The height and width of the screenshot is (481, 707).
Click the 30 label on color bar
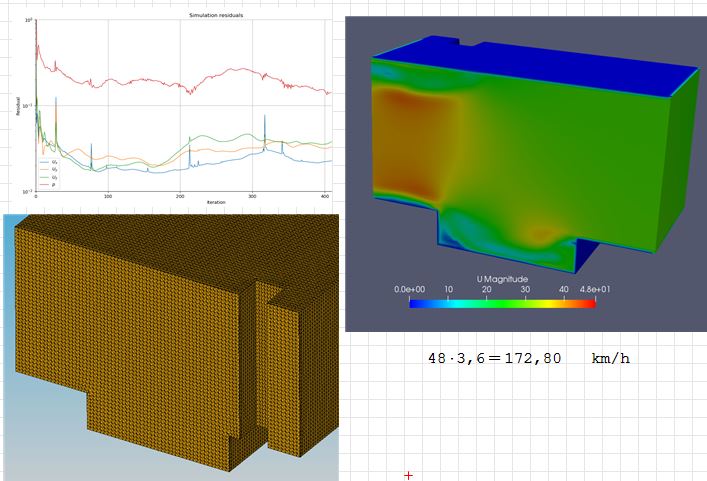[x=525, y=289]
